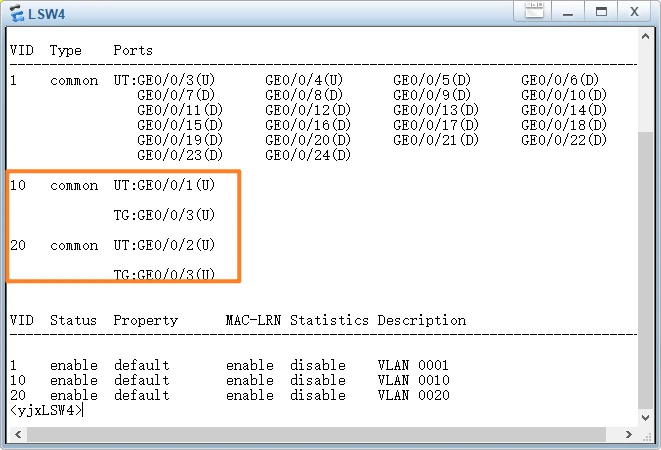Click the VLAN 0001 description text

(x=413, y=365)
